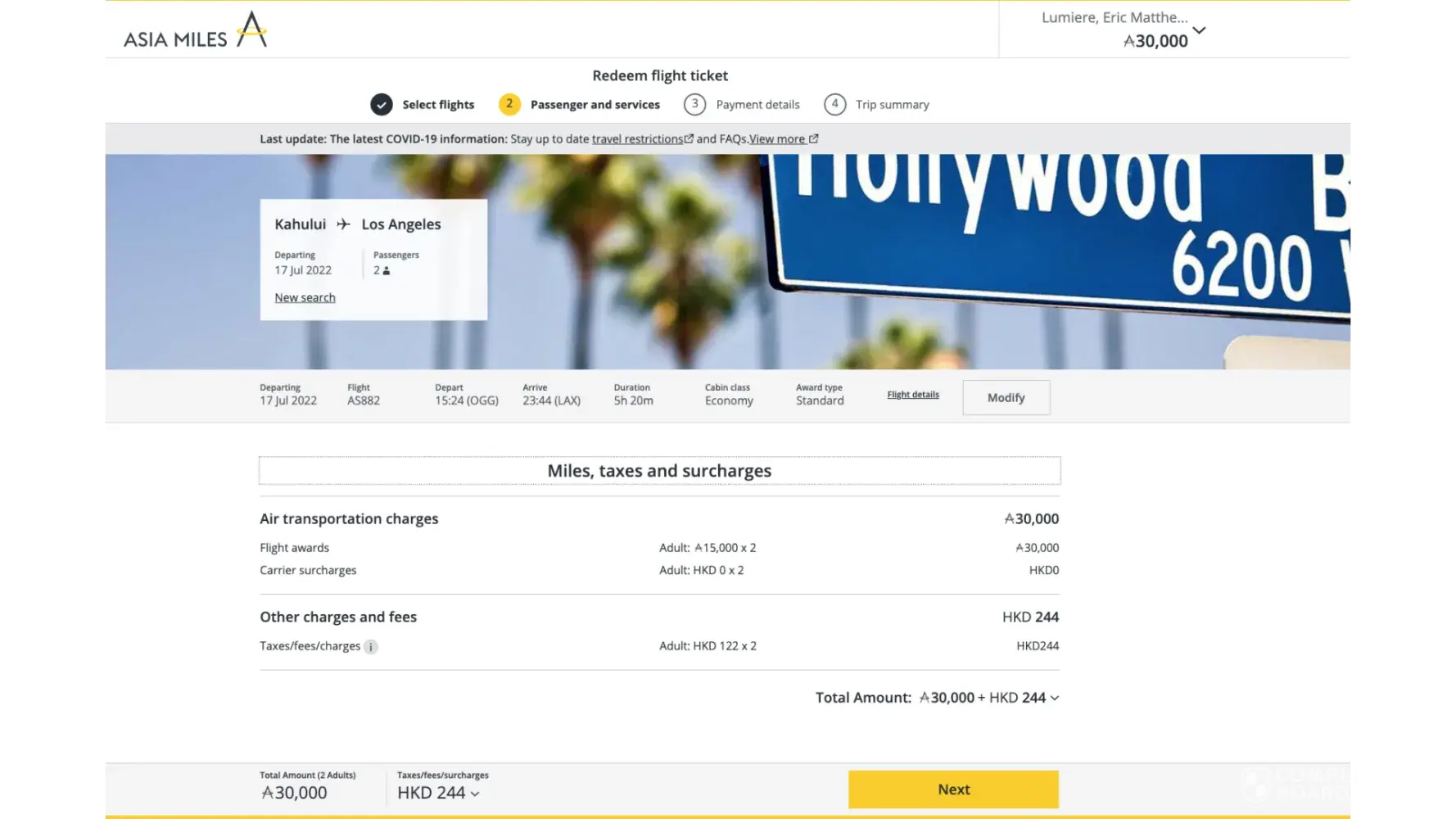Open the Payment details step

point(757,105)
